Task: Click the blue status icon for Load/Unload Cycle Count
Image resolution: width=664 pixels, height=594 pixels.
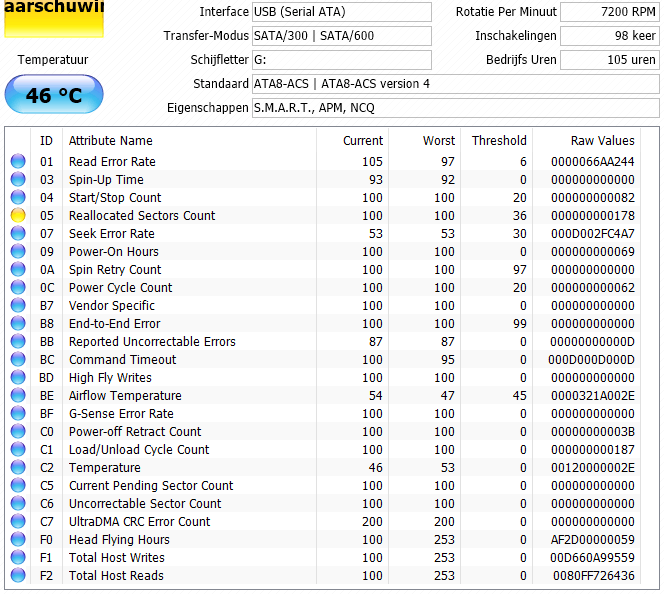Action: point(18,449)
